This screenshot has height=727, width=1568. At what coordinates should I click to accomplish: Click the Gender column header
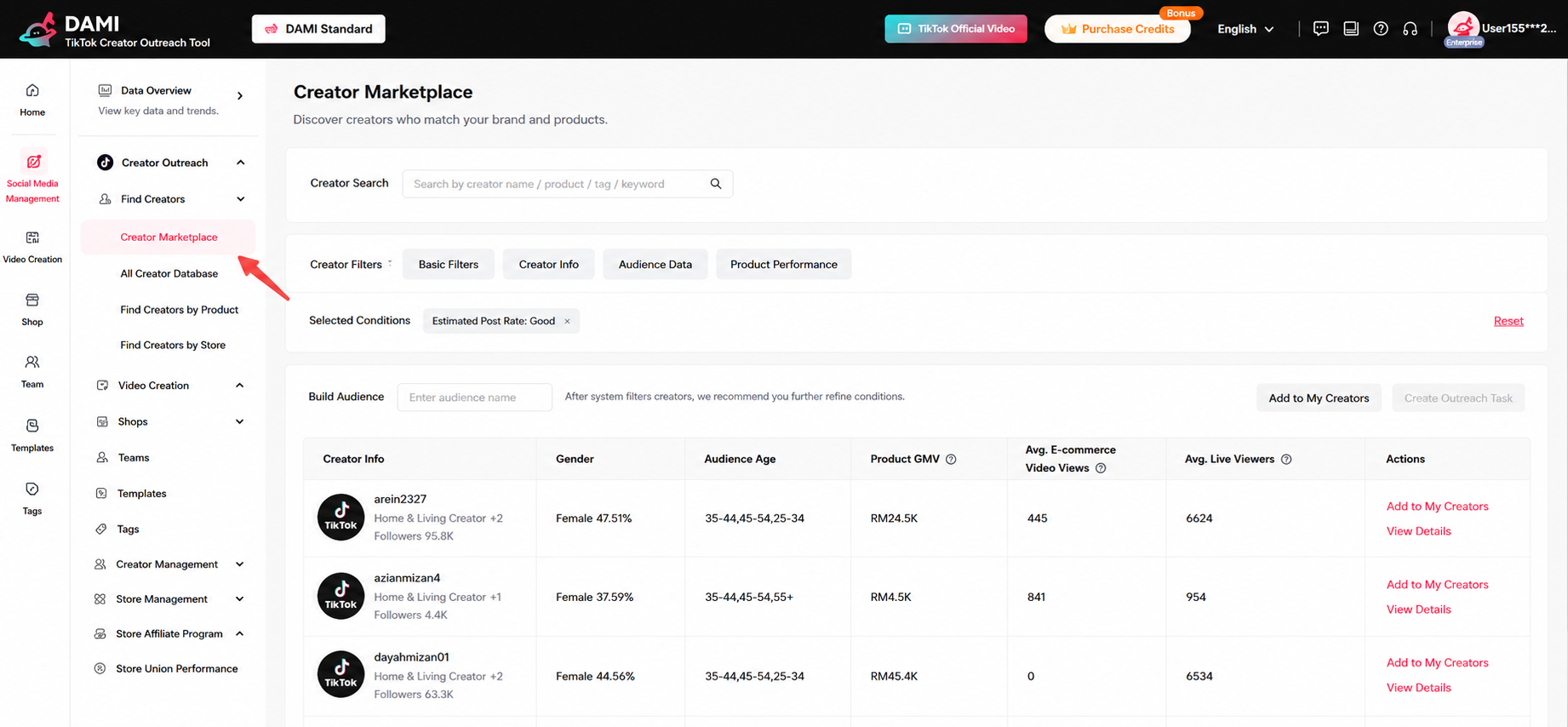[x=575, y=459]
